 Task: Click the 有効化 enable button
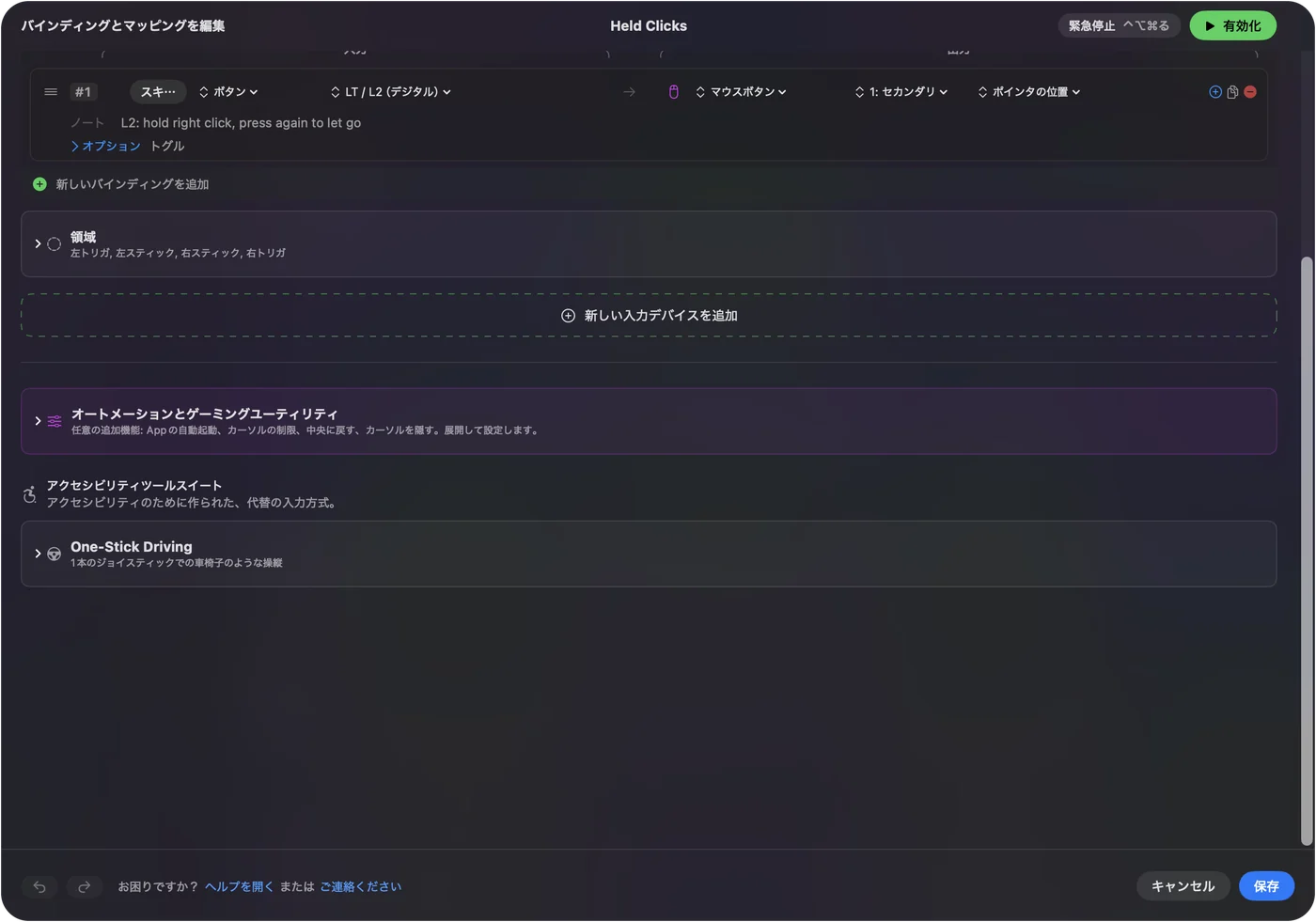click(1232, 26)
